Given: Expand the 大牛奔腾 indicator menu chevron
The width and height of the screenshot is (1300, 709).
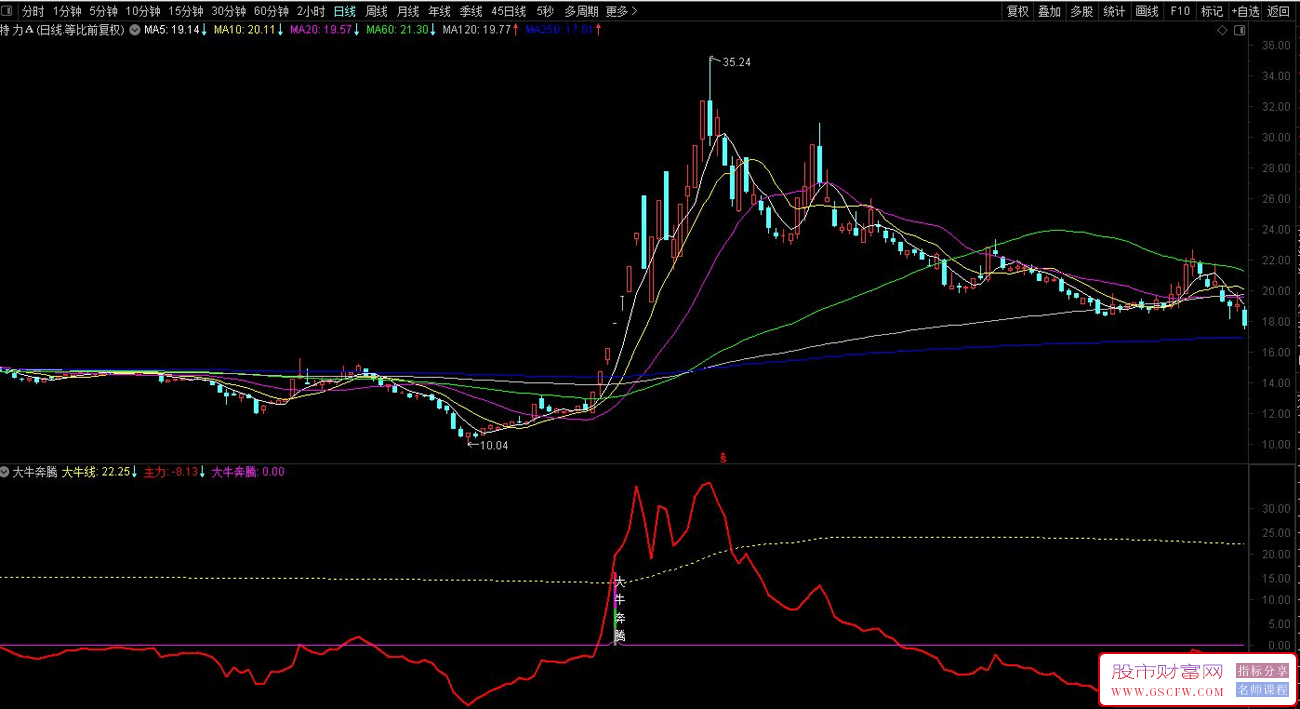Looking at the screenshot, I should (x=5, y=471).
